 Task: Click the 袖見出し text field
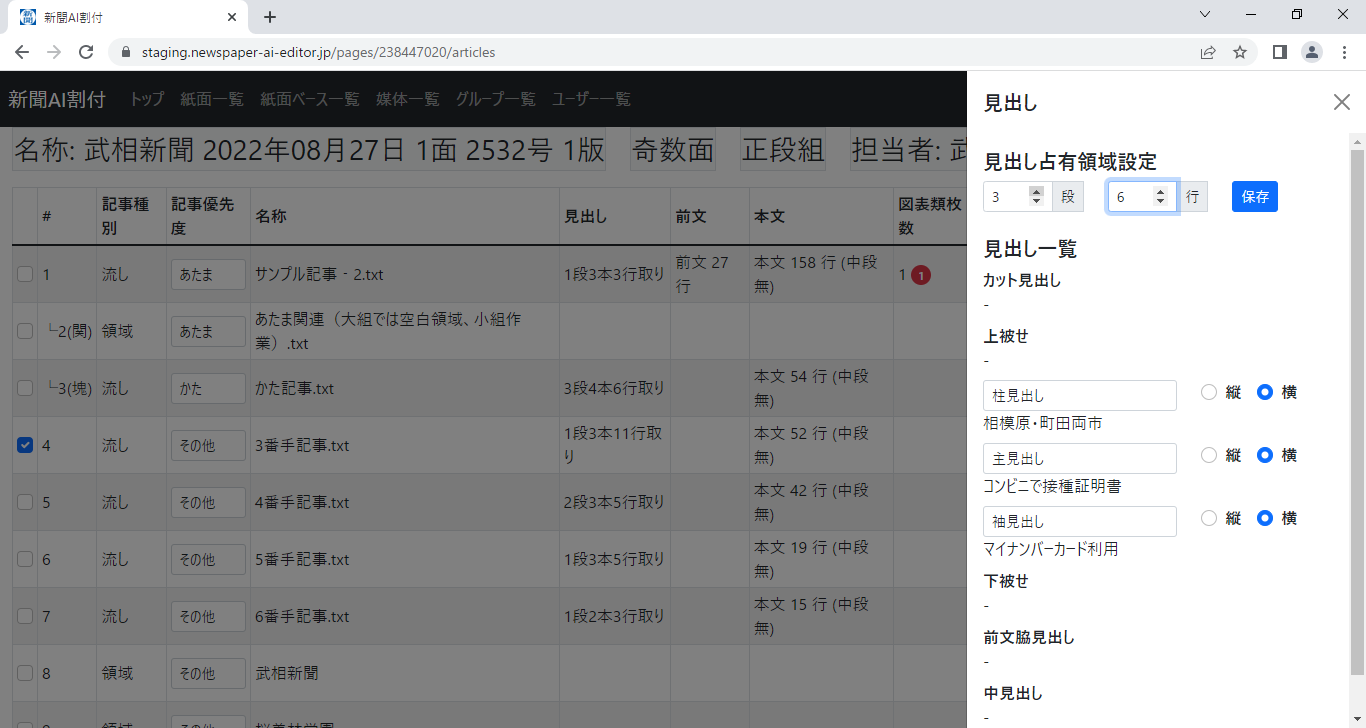click(1080, 521)
